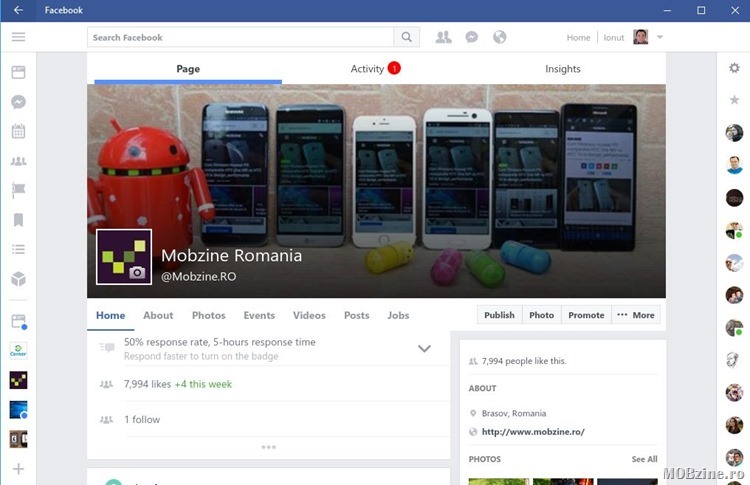750x485 pixels.
Task: Open Windows-themed shortcut in sidebar
Action: click(x=18, y=410)
